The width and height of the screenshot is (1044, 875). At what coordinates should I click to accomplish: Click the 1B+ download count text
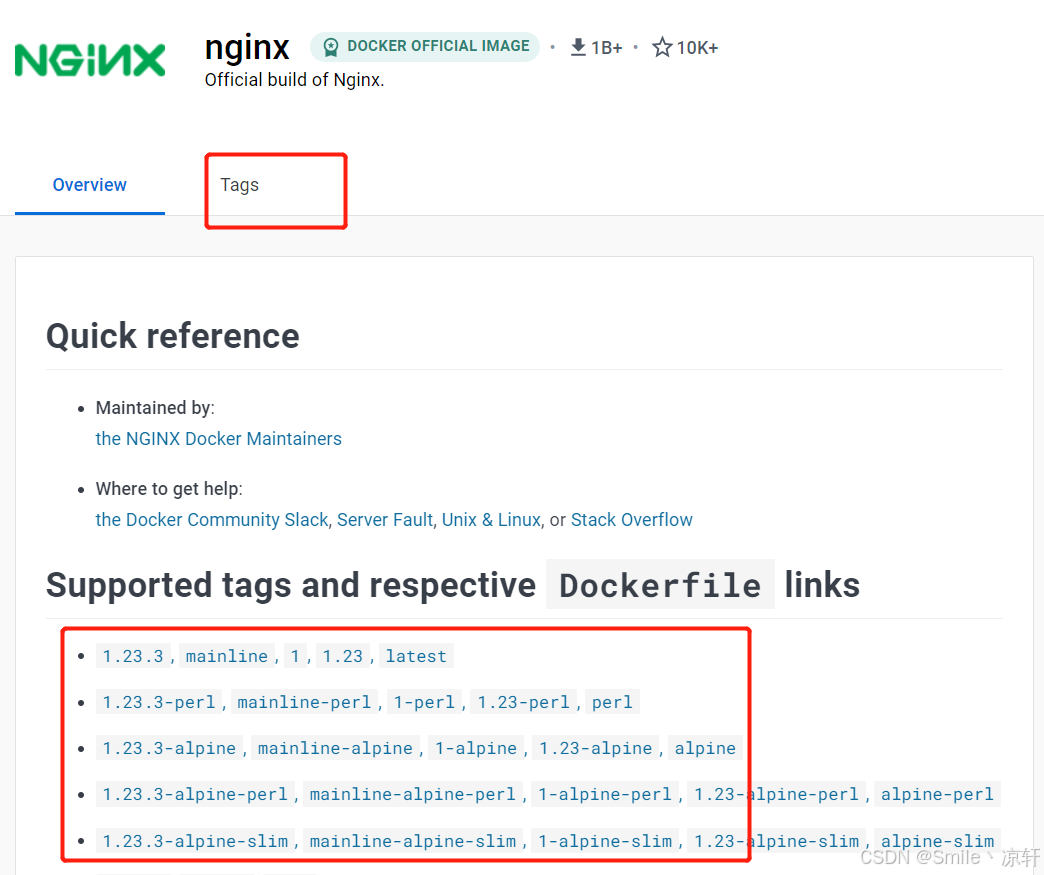click(607, 48)
